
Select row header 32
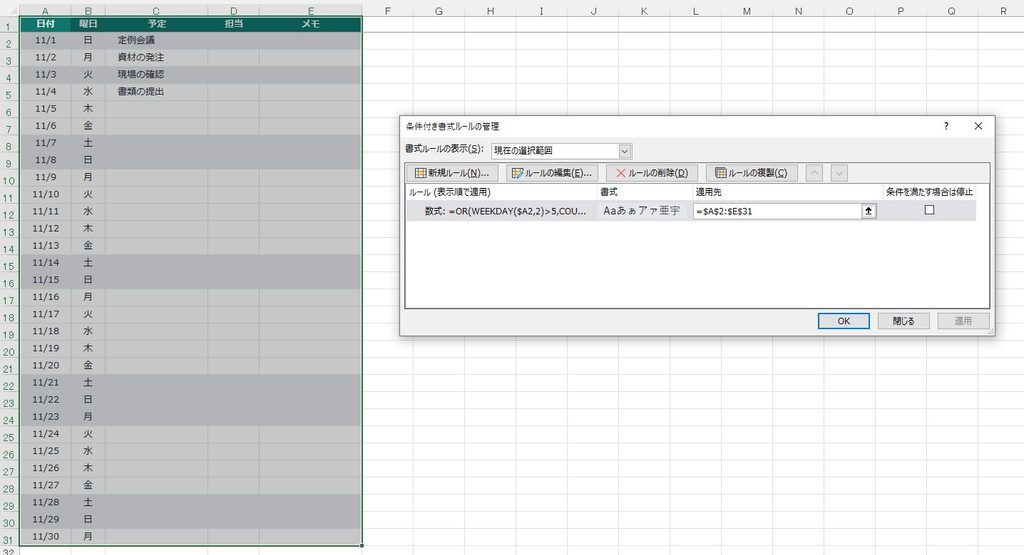click(8, 551)
